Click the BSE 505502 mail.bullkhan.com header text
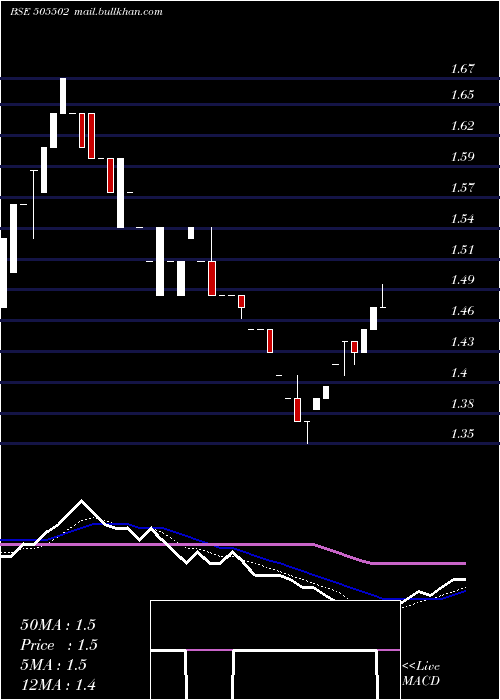Viewport: 500px width, 700px height. tap(86, 12)
